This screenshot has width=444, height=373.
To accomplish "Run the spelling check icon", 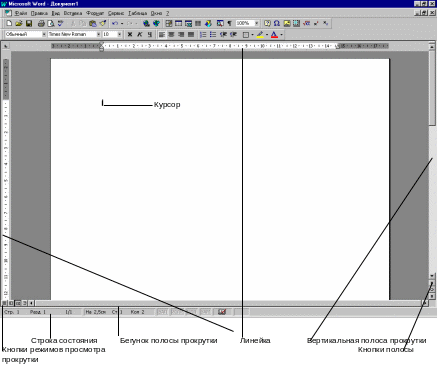I will pyautogui.click(x=60, y=23).
